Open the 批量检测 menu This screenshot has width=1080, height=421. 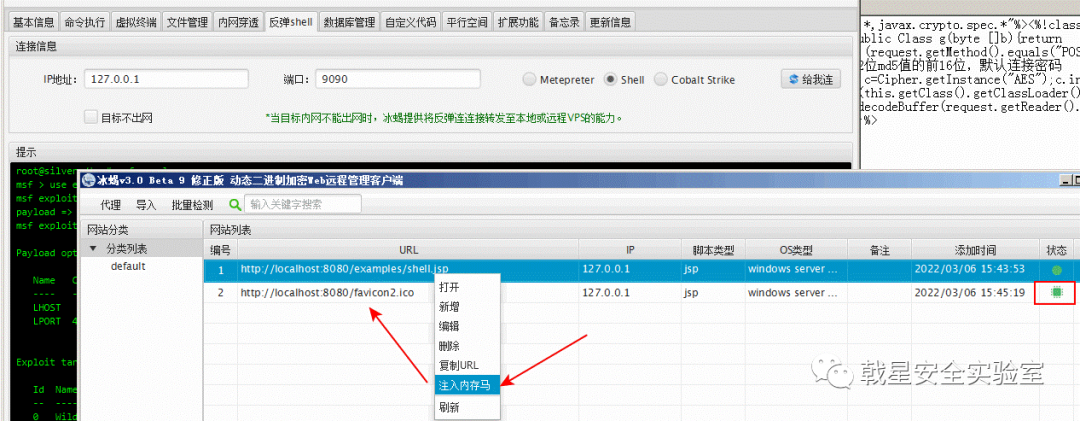[x=192, y=205]
